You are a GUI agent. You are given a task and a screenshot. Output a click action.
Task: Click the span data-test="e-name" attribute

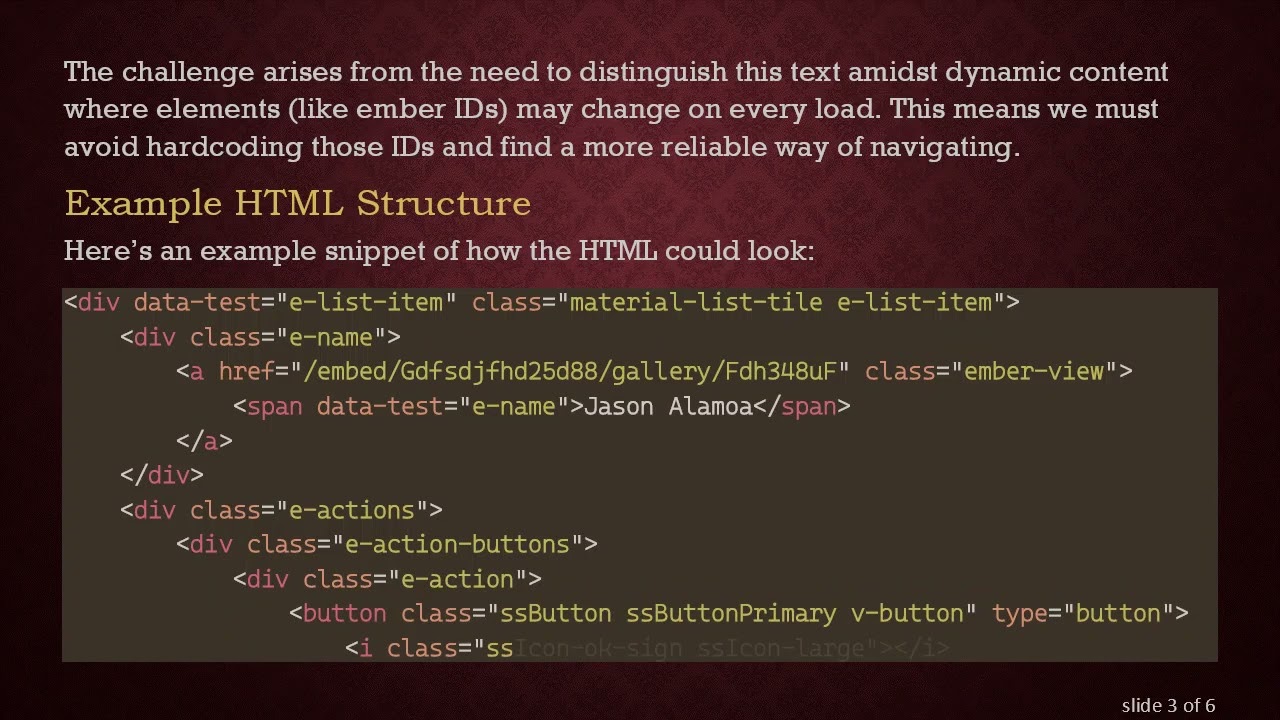pyautogui.click(x=443, y=406)
